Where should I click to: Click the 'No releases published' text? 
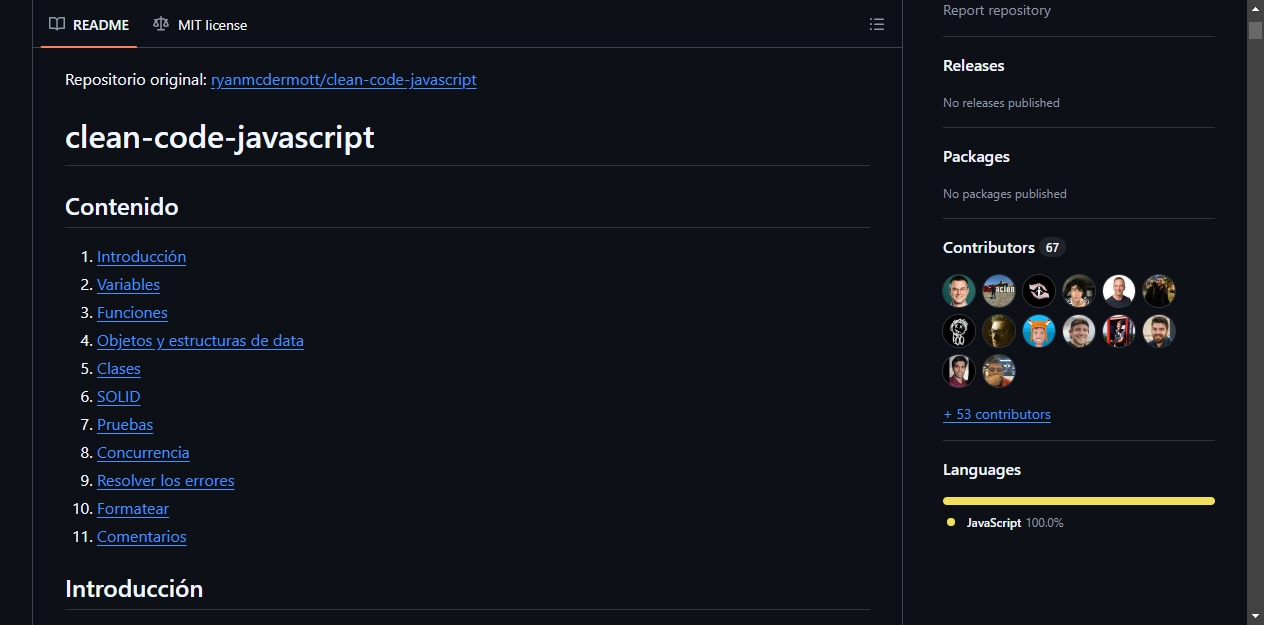(1001, 102)
